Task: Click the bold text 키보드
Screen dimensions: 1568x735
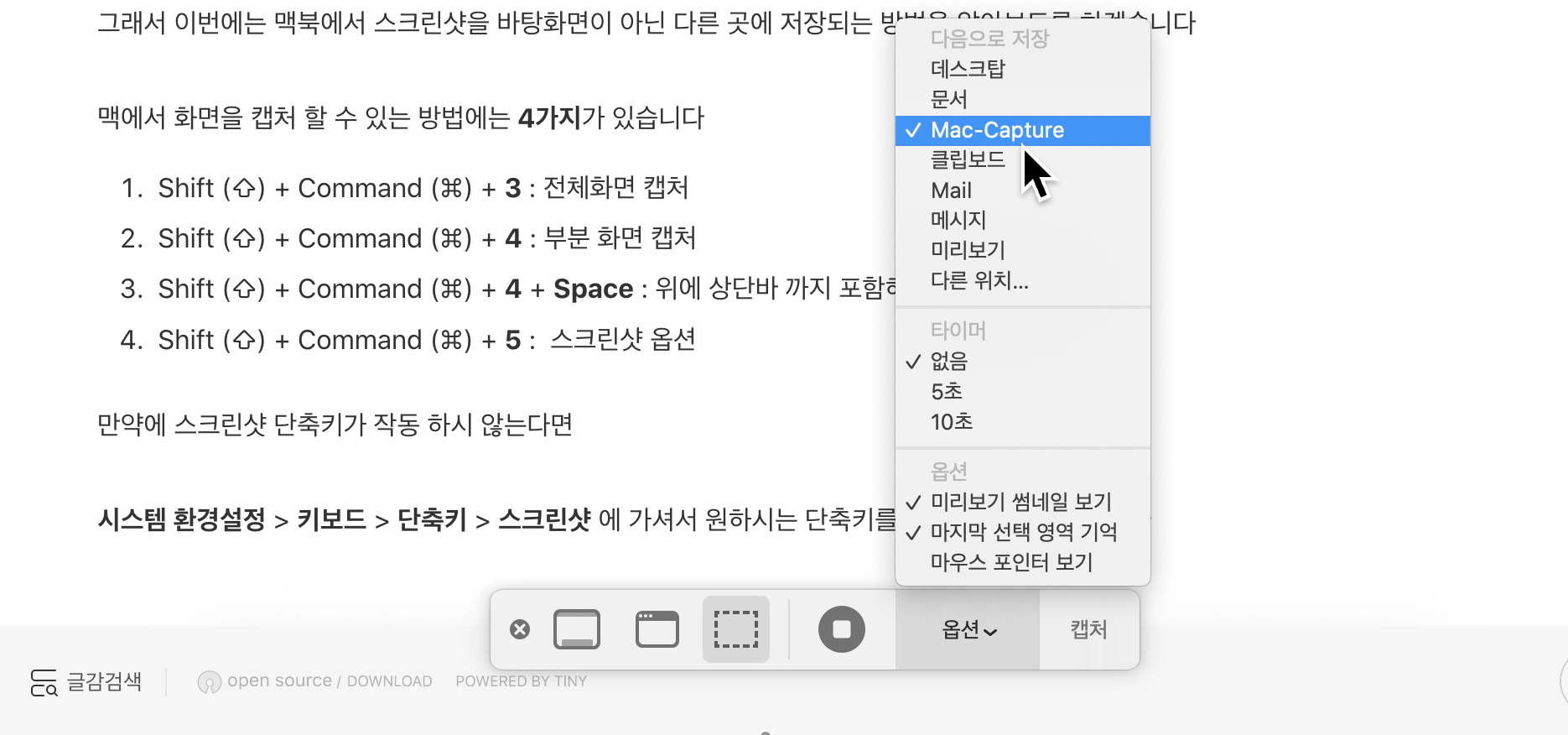Action: (x=332, y=520)
